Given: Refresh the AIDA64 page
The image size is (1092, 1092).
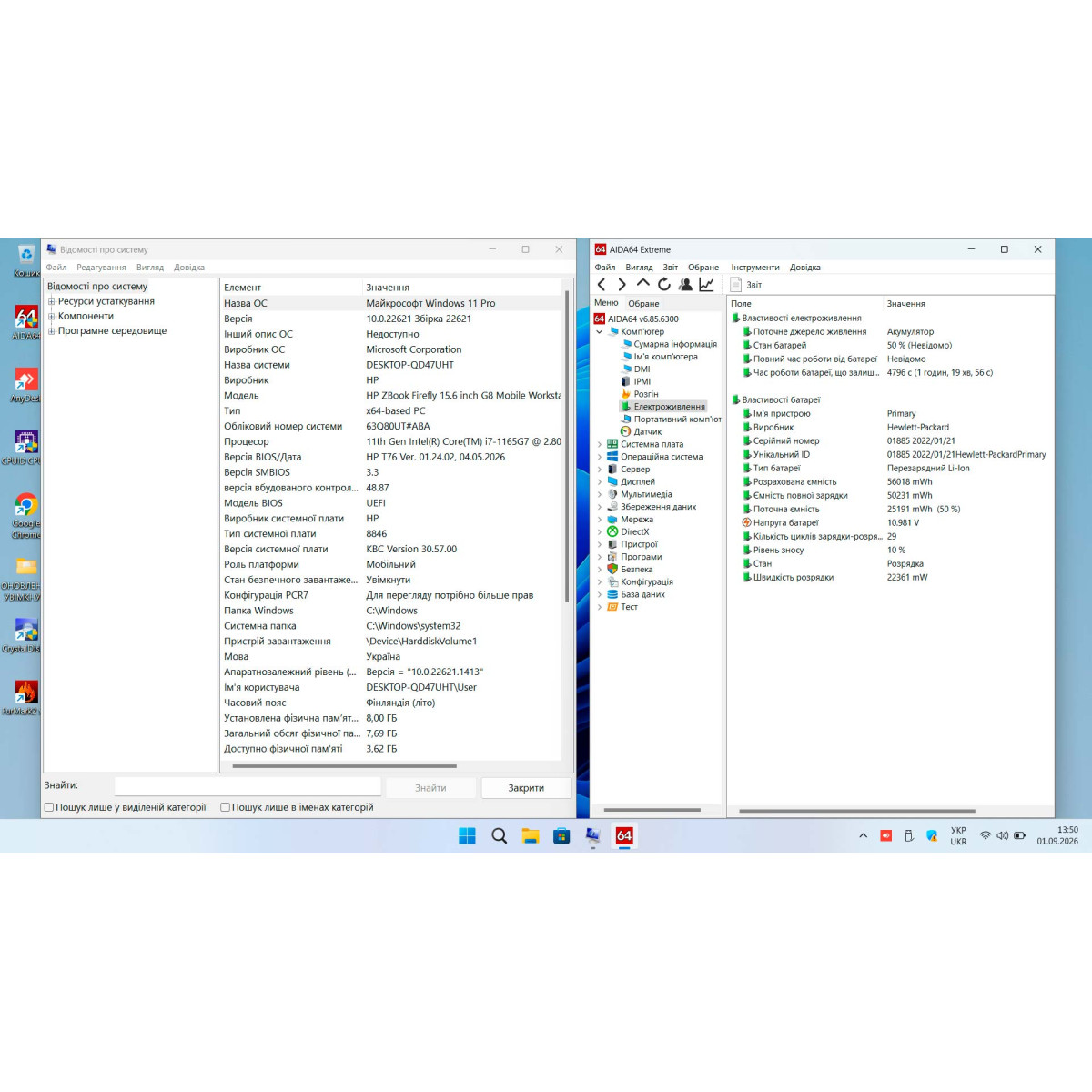Looking at the screenshot, I should (x=664, y=285).
